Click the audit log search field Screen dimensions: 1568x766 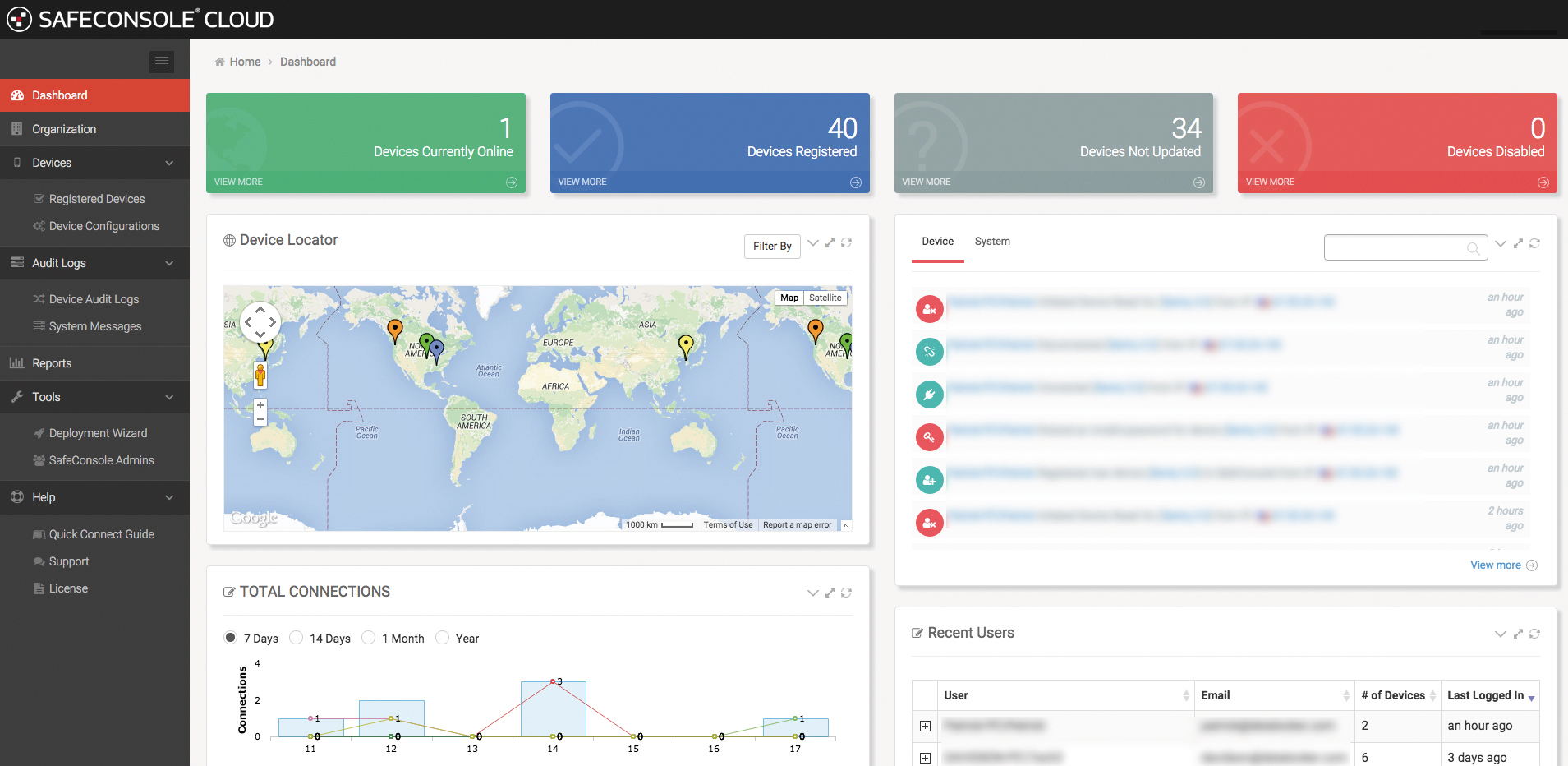pos(1405,247)
